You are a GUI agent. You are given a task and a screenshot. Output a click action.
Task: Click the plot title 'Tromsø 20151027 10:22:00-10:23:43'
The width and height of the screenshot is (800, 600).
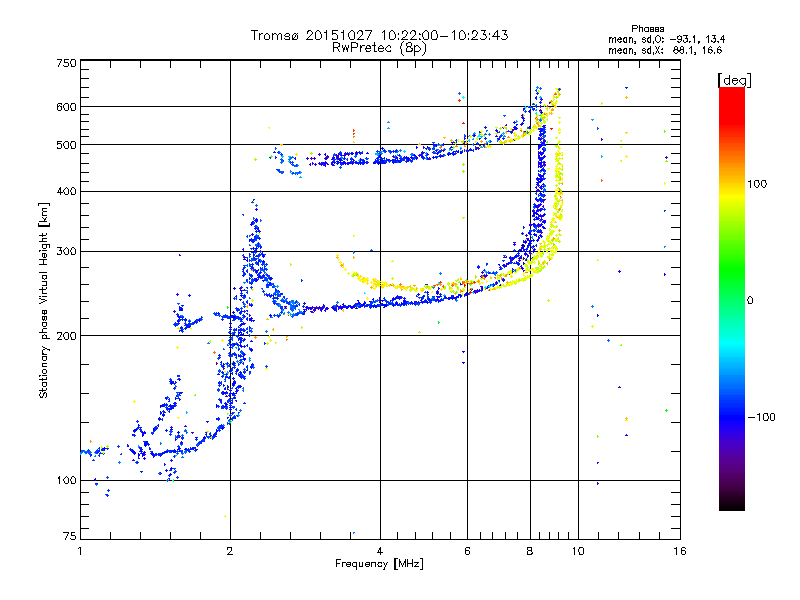379,35
